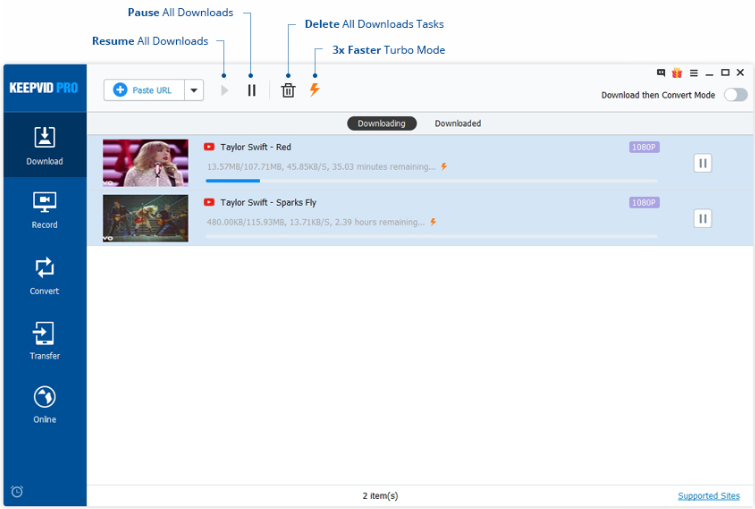
Task: Click the 2 item(s) status text
Action: pos(380,496)
